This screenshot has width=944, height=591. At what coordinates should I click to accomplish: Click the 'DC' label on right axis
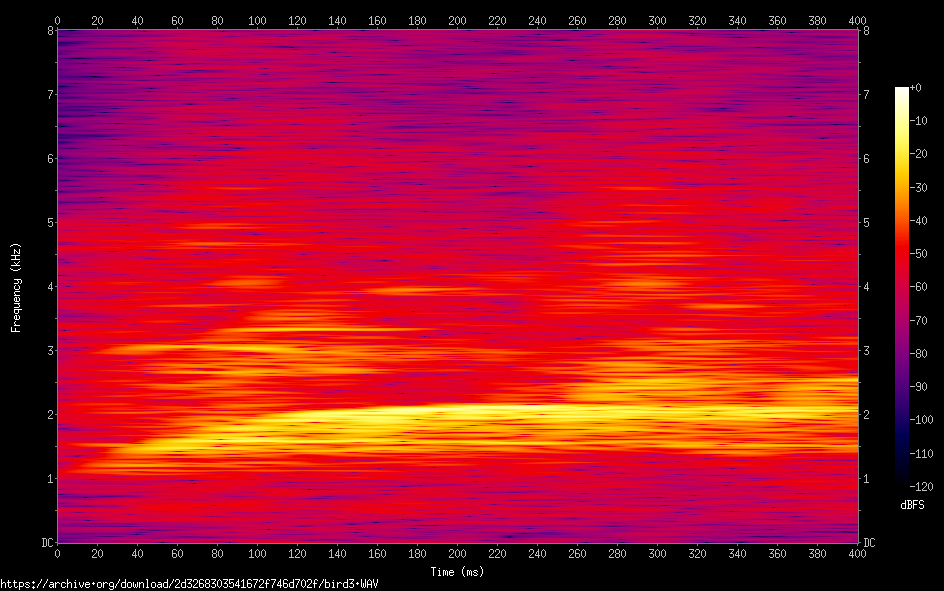click(x=870, y=543)
